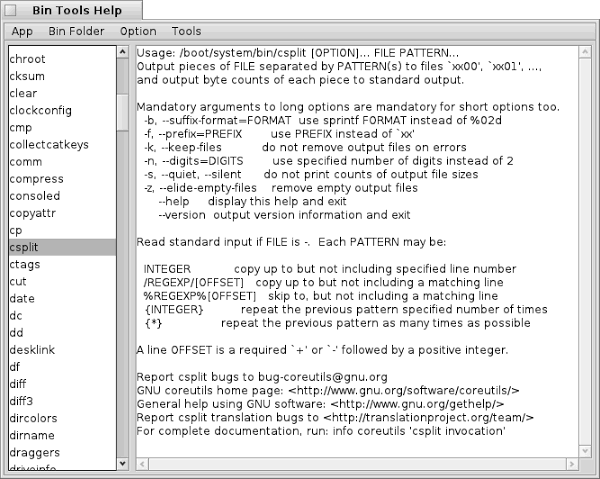Open the Option menu
This screenshot has height=479, width=600.
point(138,31)
